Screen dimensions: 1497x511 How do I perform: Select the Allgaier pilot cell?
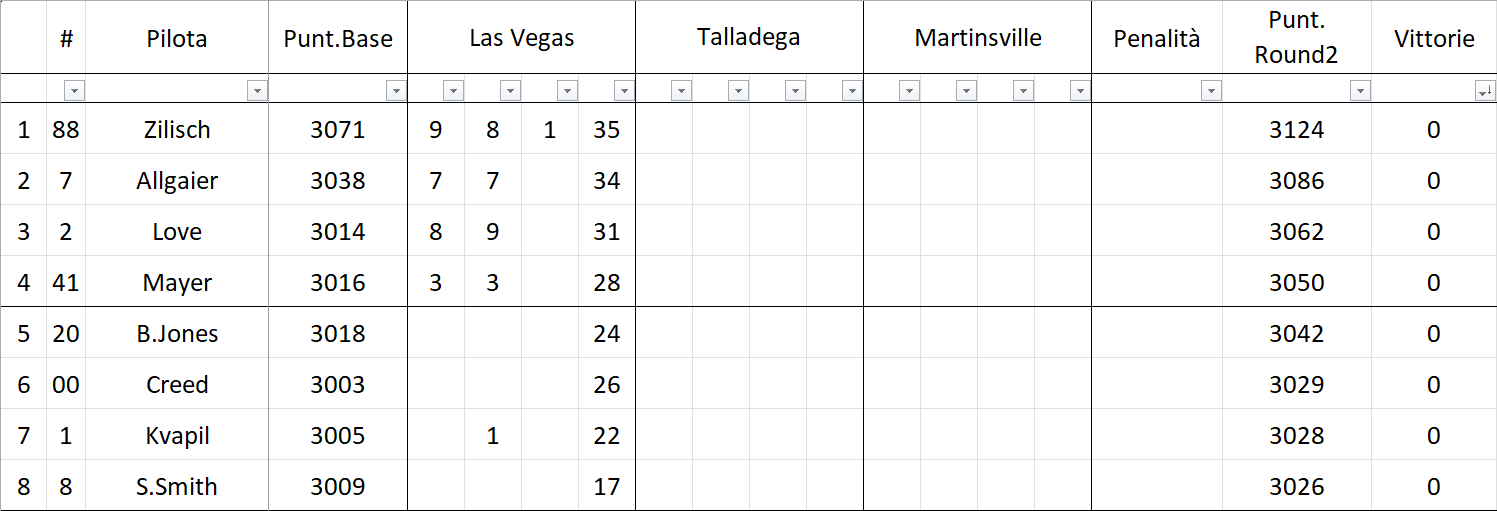click(x=177, y=180)
